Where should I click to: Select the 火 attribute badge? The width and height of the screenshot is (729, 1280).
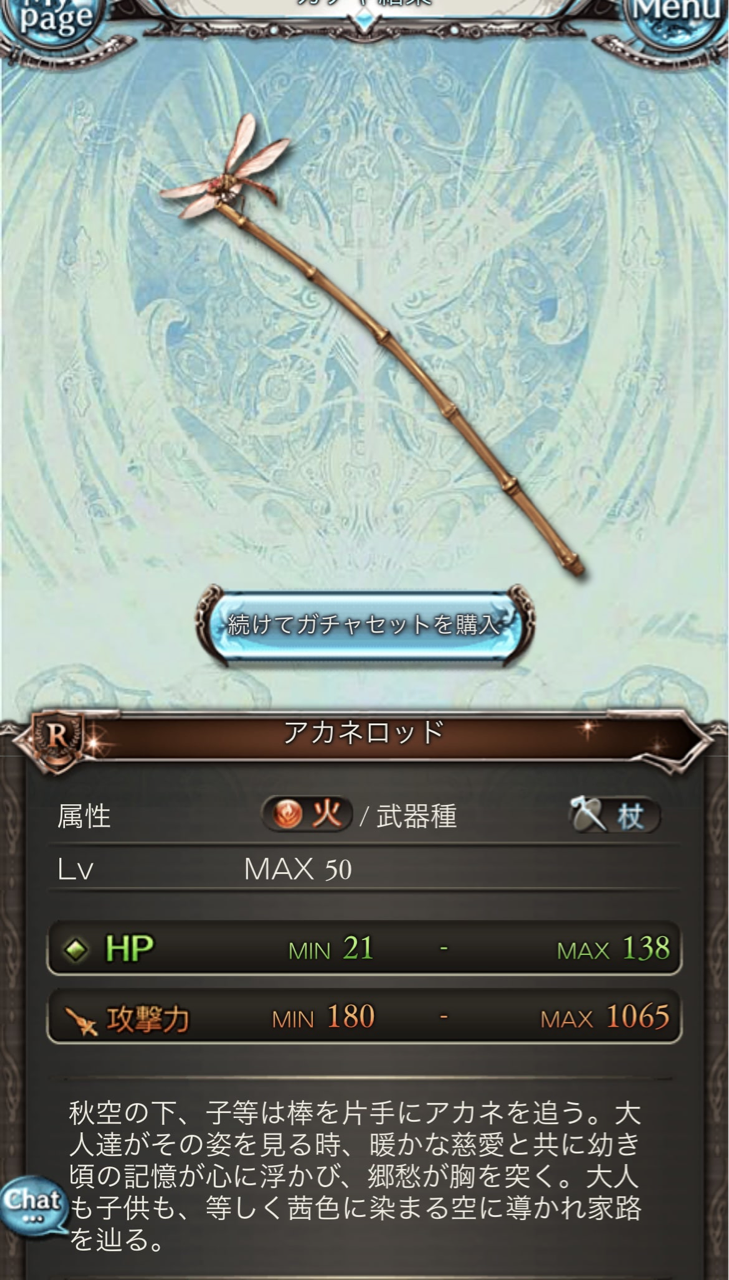point(307,815)
